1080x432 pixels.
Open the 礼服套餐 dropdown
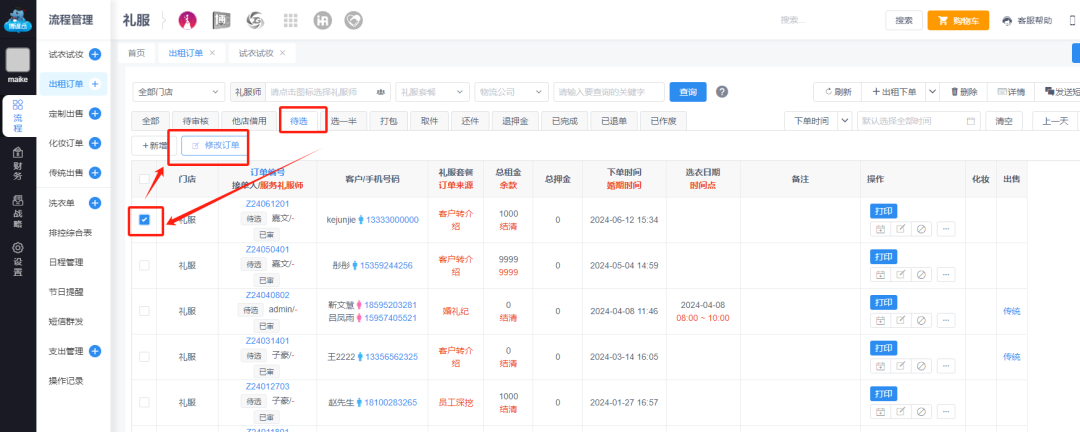433,92
